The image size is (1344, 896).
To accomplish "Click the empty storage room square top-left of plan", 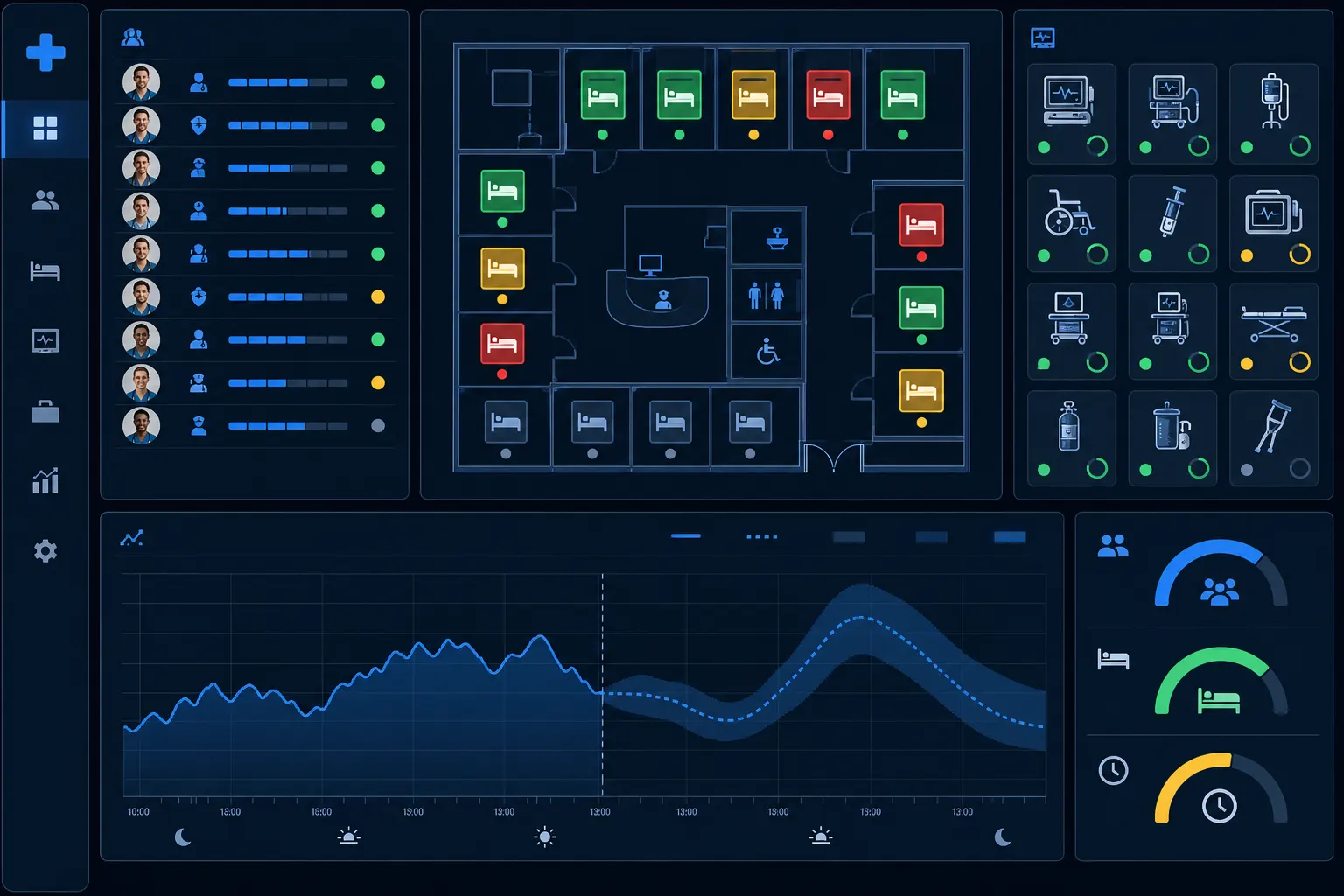I will tap(511, 88).
